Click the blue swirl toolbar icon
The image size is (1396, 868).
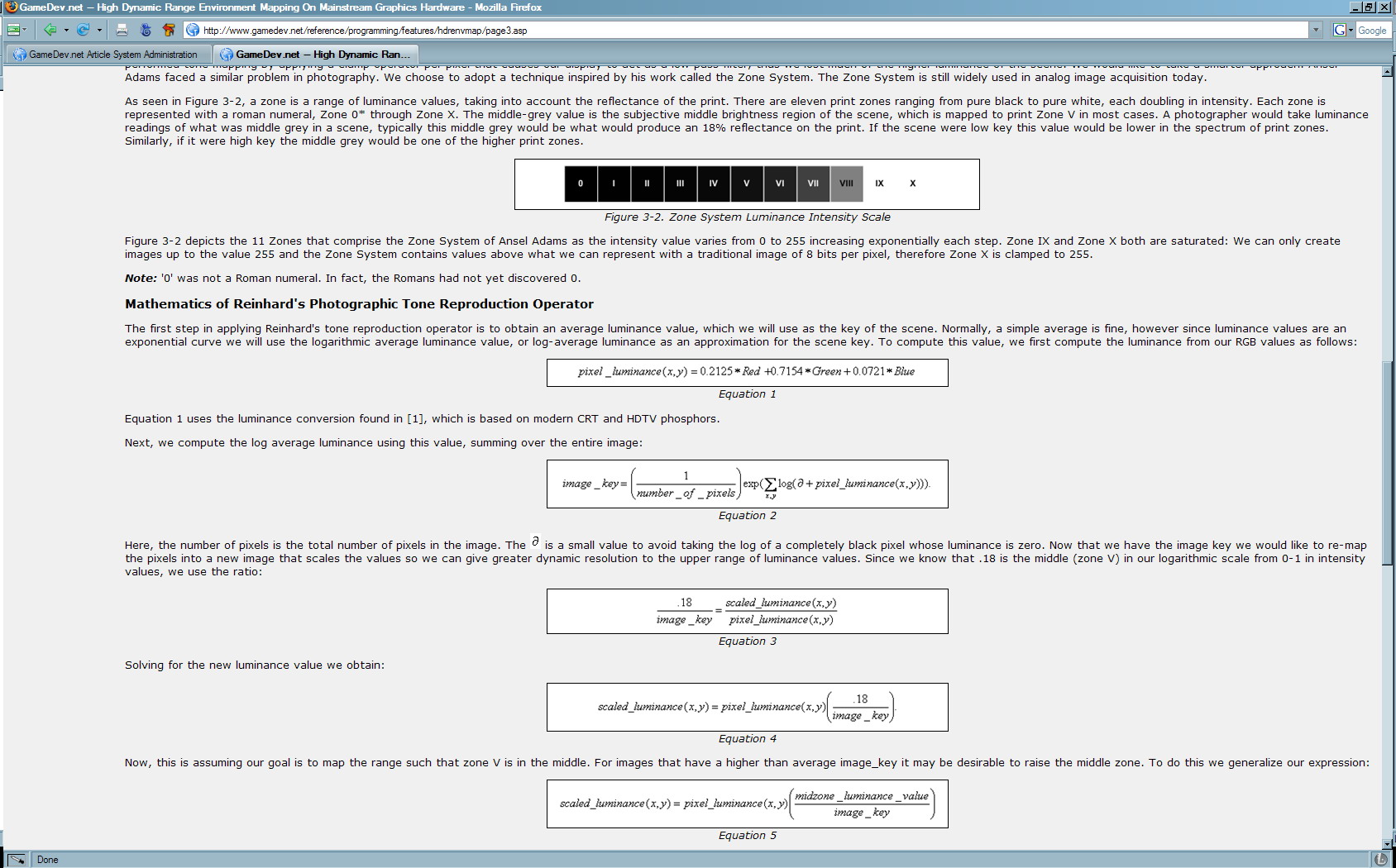click(146, 30)
